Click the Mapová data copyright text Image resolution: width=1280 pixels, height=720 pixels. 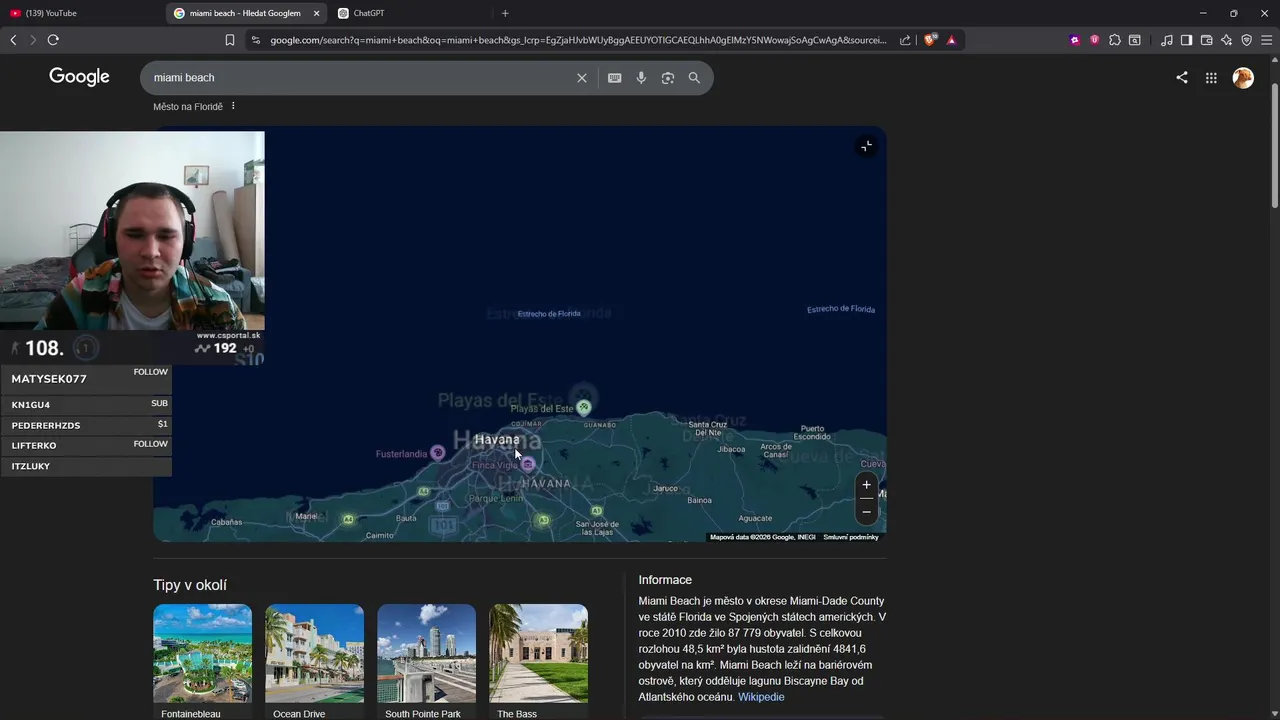(763, 537)
